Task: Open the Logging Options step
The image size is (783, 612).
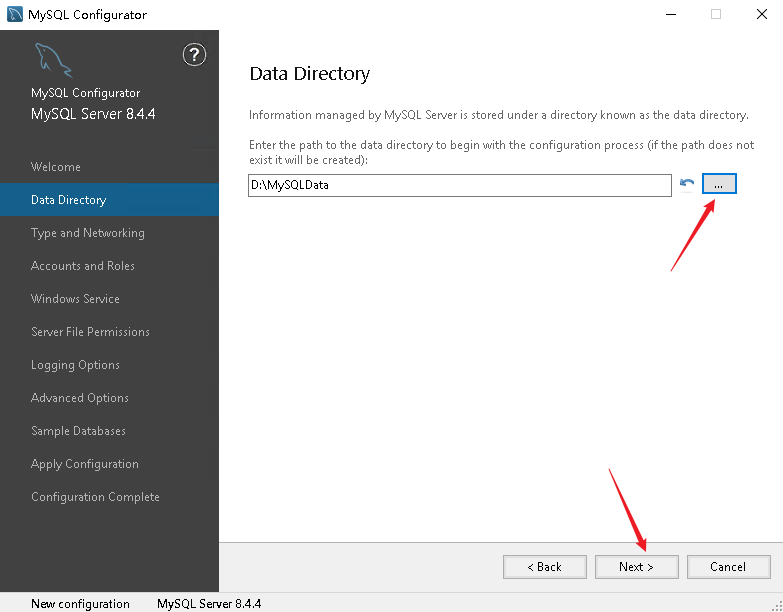Action: (75, 365)
